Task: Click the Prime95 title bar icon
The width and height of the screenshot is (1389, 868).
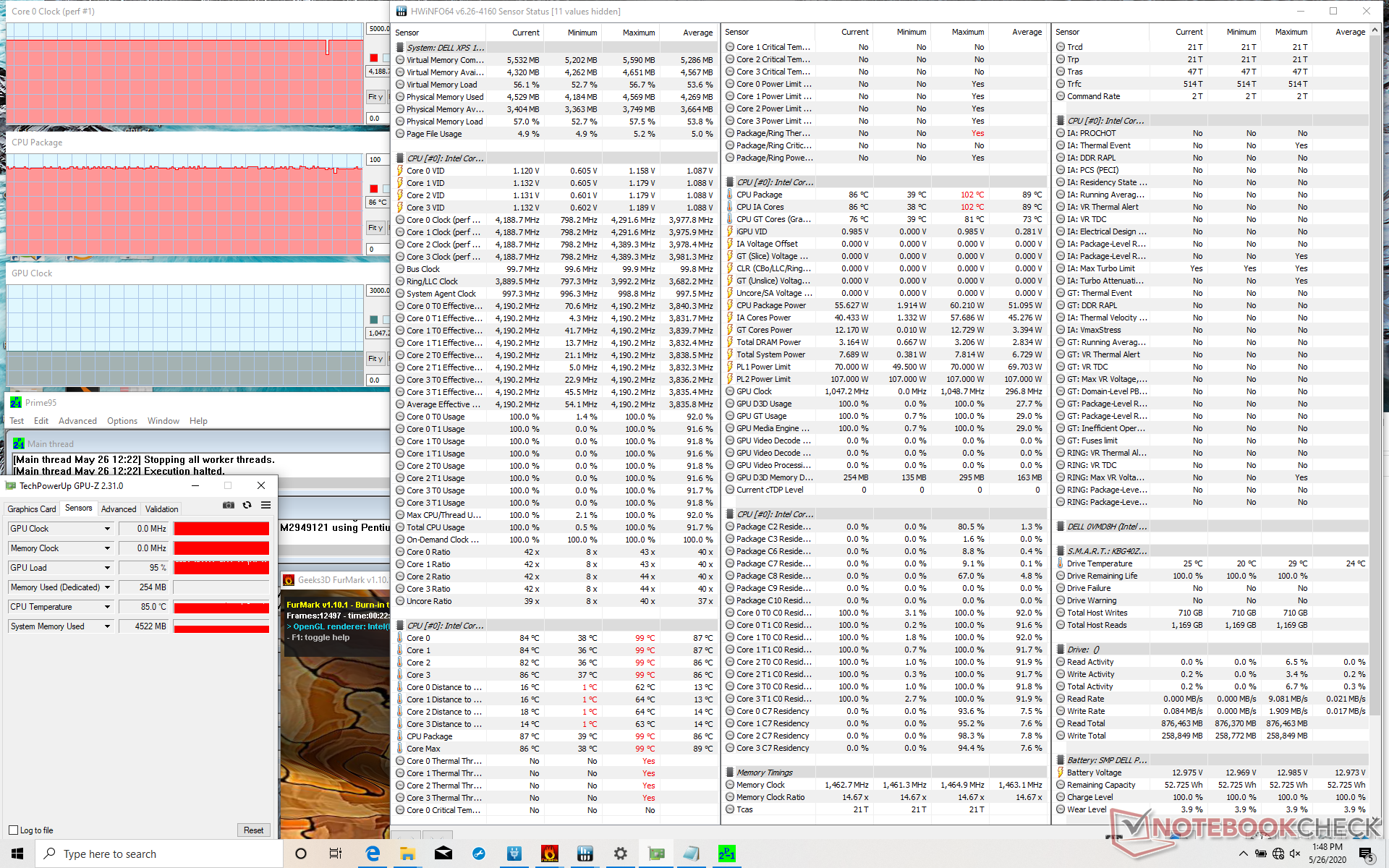Action: pos(15,402)
